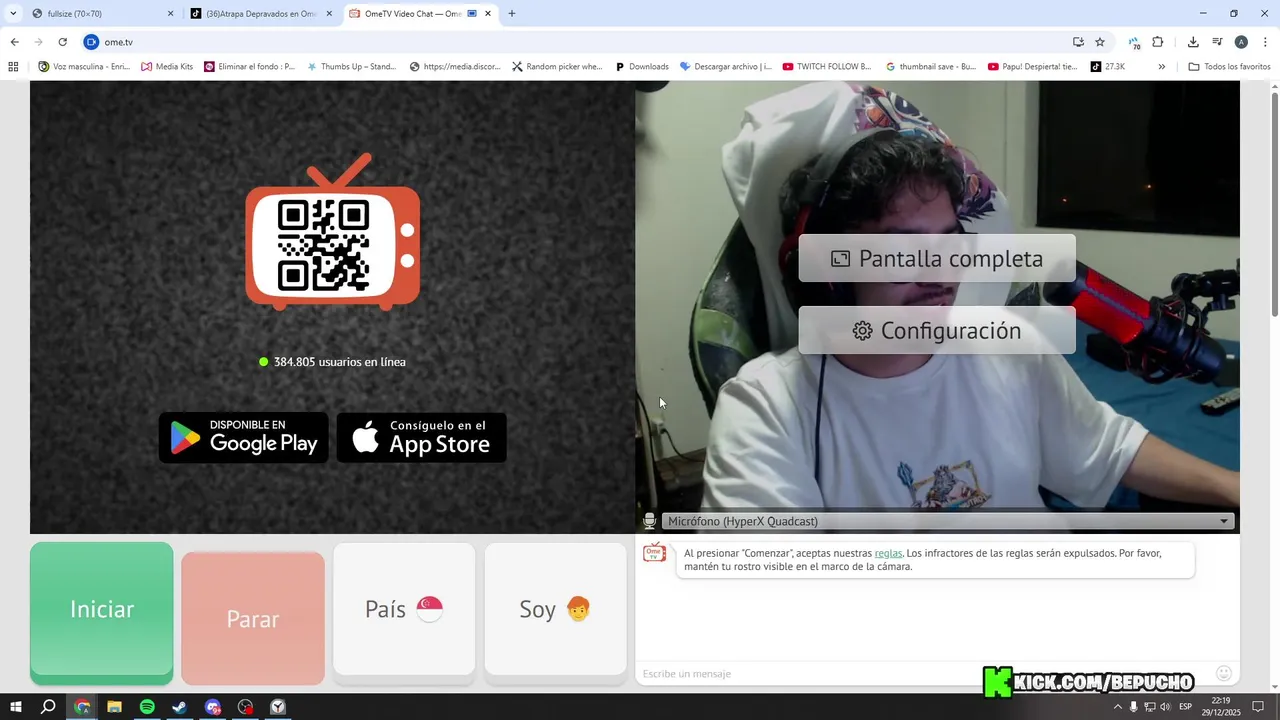The width and height of the screenshot is (1280, 720).
Task: Open the tab search dropdown arrow
Action: pyautogui.click(x=13, y=14)
